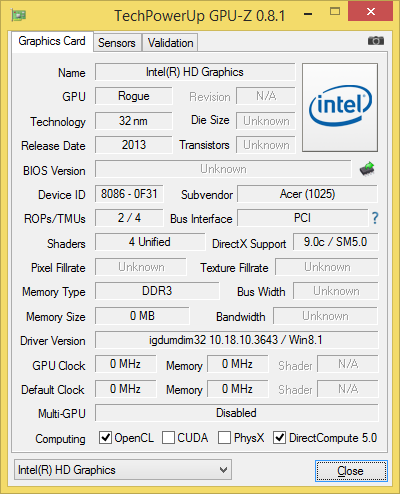This screenshot has width=400, height=494.
Task: Click the Bus Interface question mark
Action: click(375, 218)
